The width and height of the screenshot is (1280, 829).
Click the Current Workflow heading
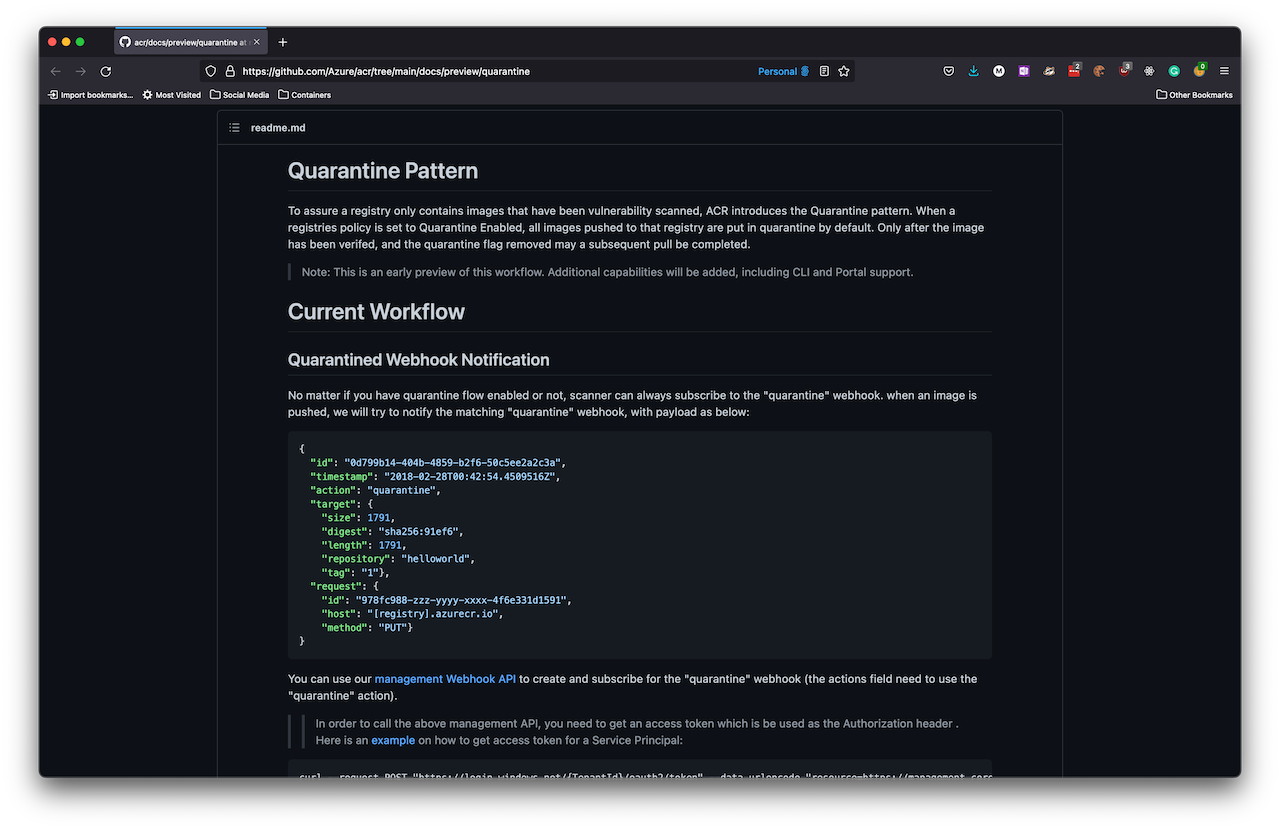point(376,312)
